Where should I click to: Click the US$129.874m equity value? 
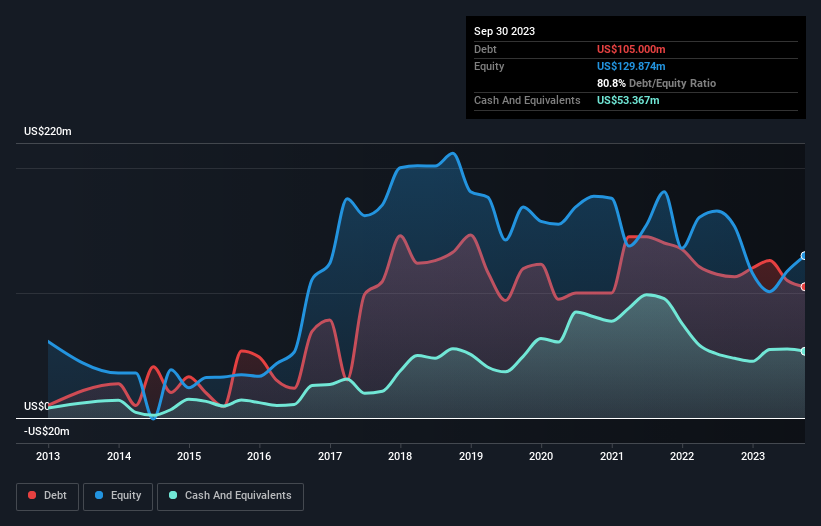(631, 66)
